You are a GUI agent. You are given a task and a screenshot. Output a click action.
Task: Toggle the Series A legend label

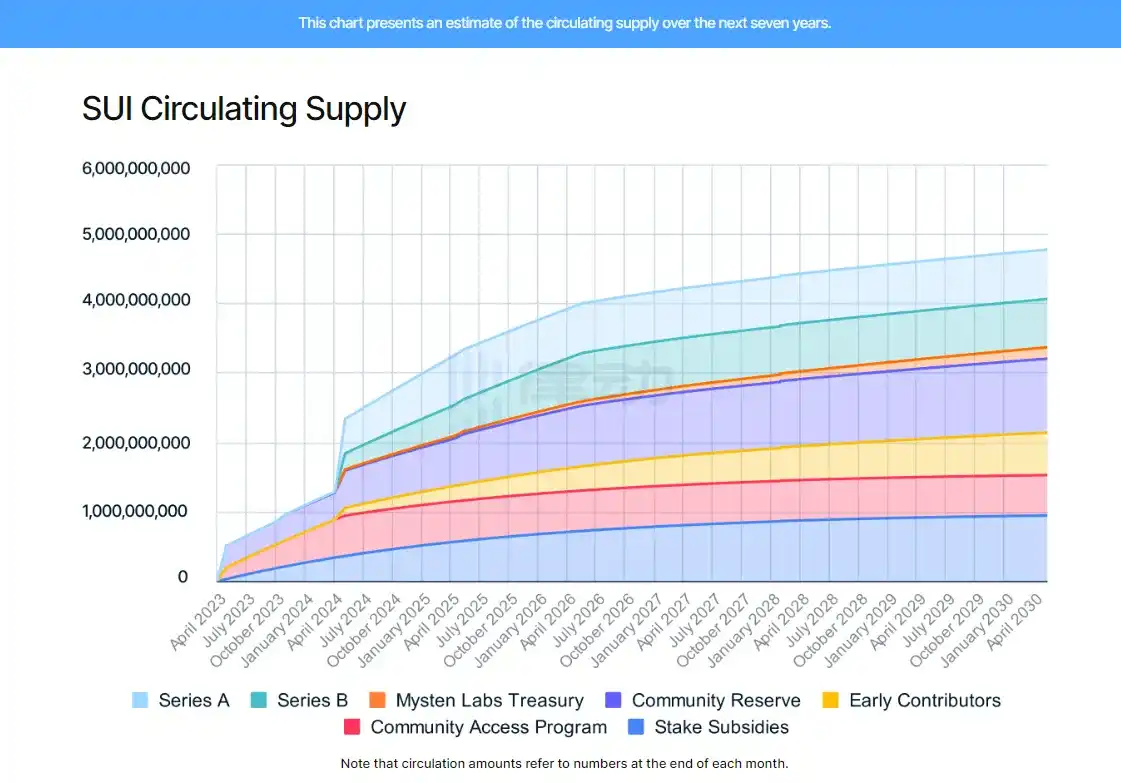(194, 701)
